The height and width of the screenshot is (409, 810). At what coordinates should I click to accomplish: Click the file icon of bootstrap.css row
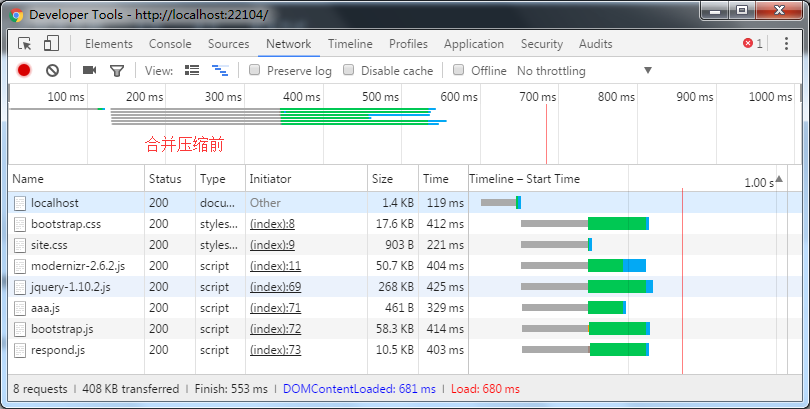(20, 224)
